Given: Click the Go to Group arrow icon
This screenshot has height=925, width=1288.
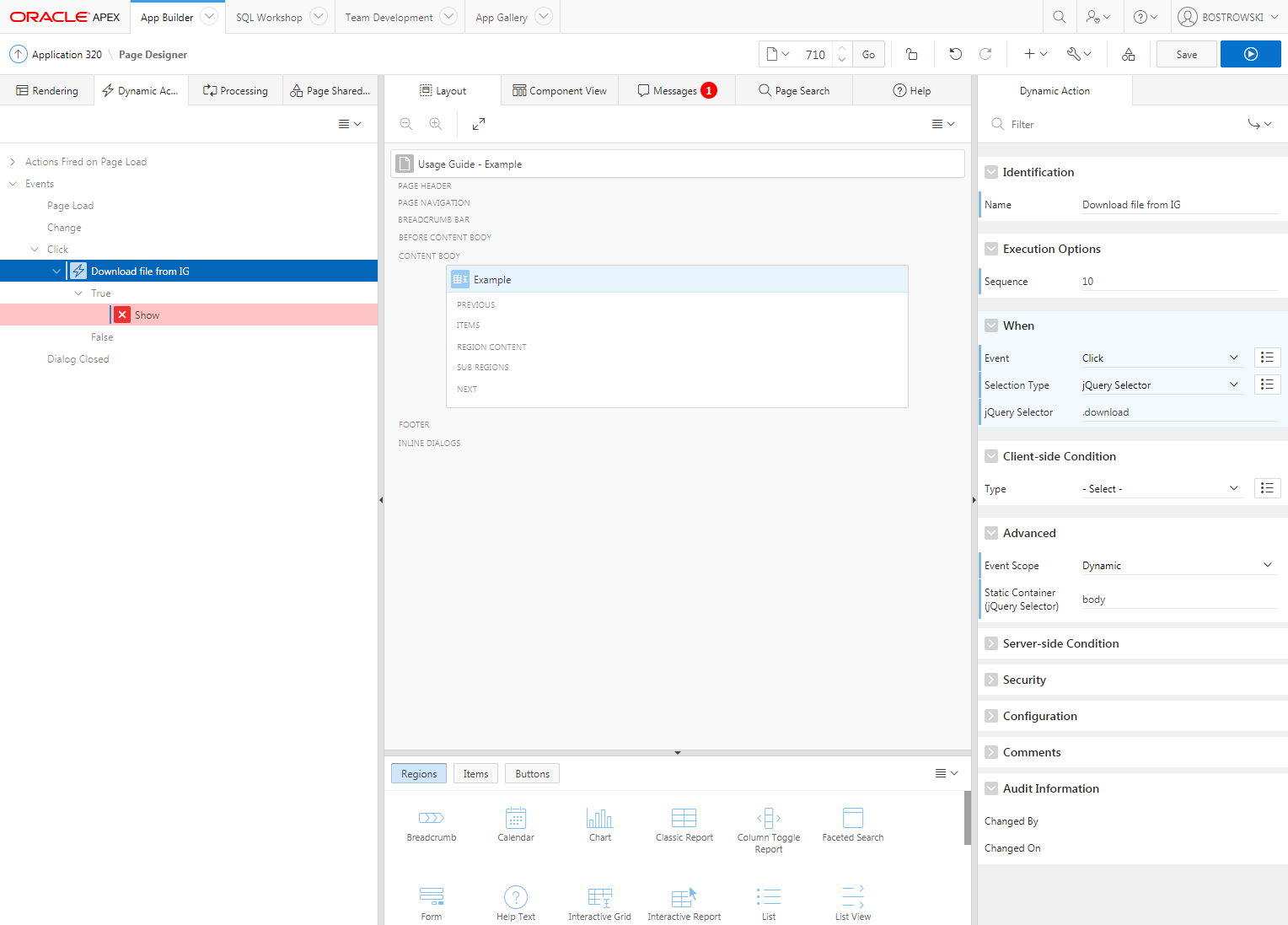Looking at the screenshot, I should pyautogui.click(x=1260, y=124).
